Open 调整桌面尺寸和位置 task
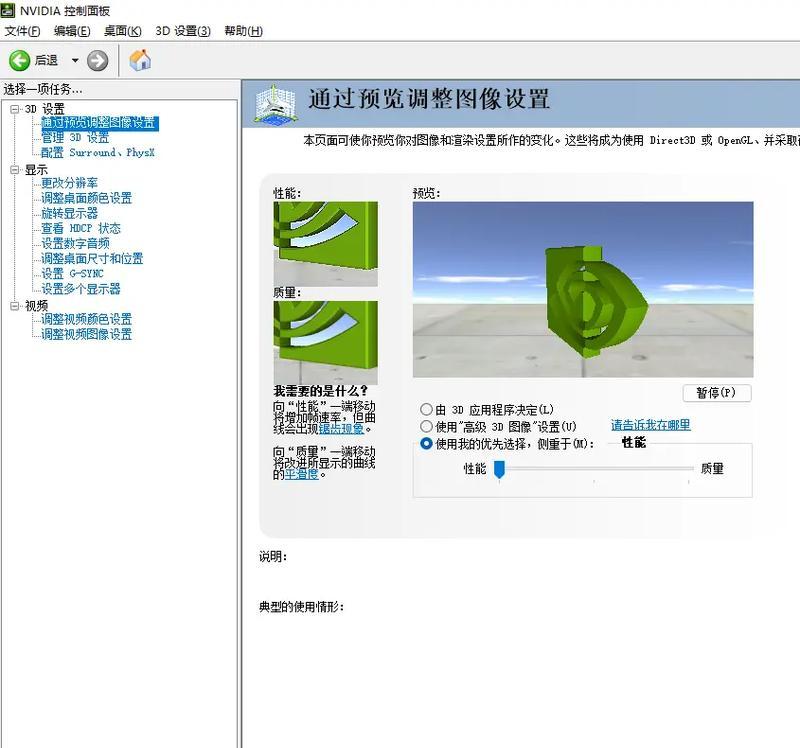The image size is (800, 748). point(92,259)
